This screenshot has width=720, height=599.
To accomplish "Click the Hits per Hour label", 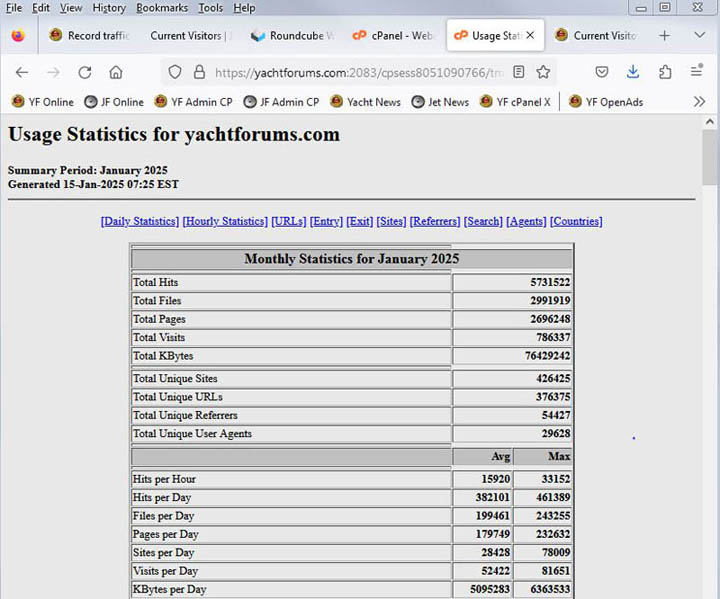I will click(164, 479).
